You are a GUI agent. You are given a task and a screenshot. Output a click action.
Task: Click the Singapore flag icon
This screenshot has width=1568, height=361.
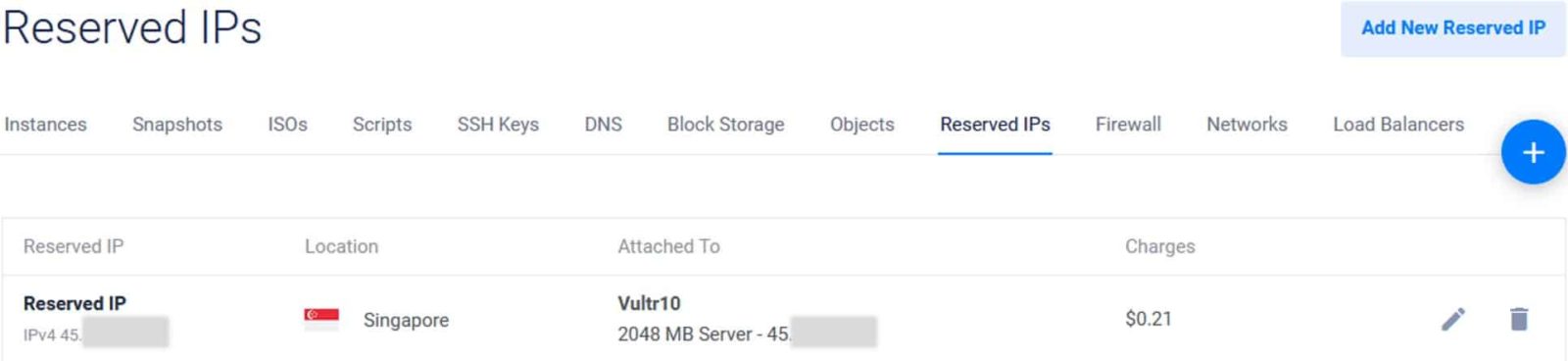[x=321, y=319]
